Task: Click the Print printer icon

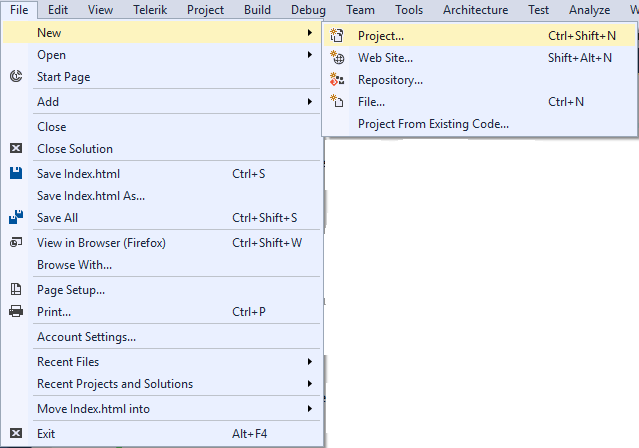Action: (16, 311)
